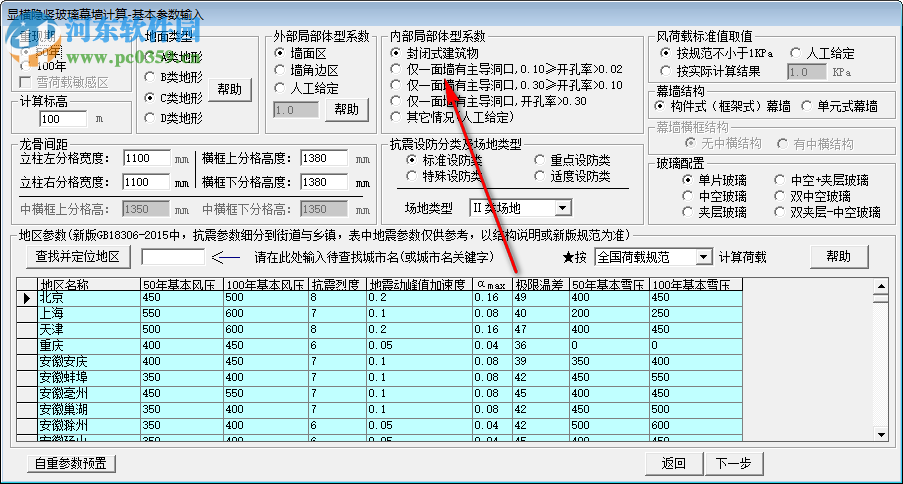Viewport: 903px width, 484px height.
Task: Select 北京 row in region table
Action: 379,298
